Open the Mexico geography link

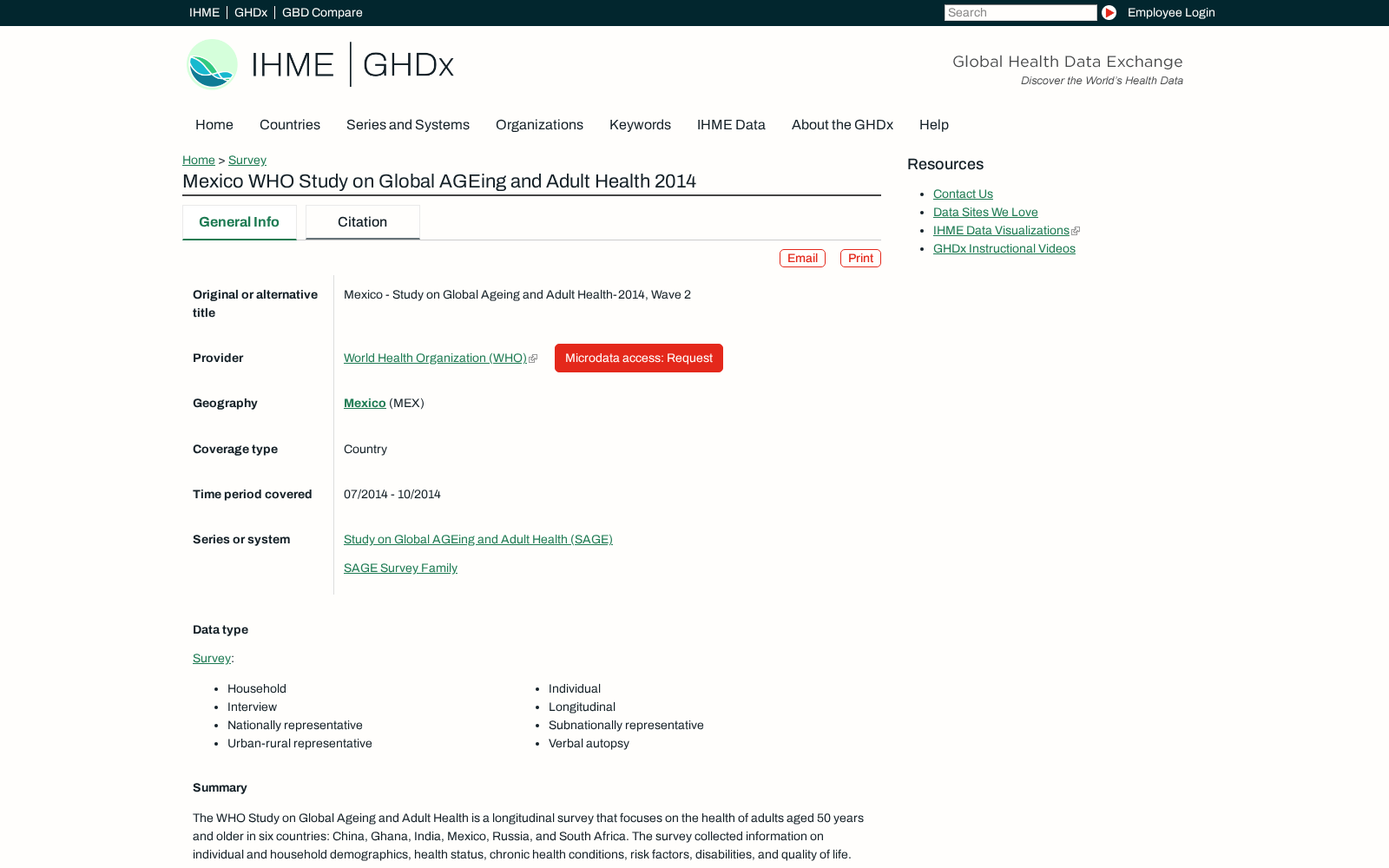click(365, 403)
